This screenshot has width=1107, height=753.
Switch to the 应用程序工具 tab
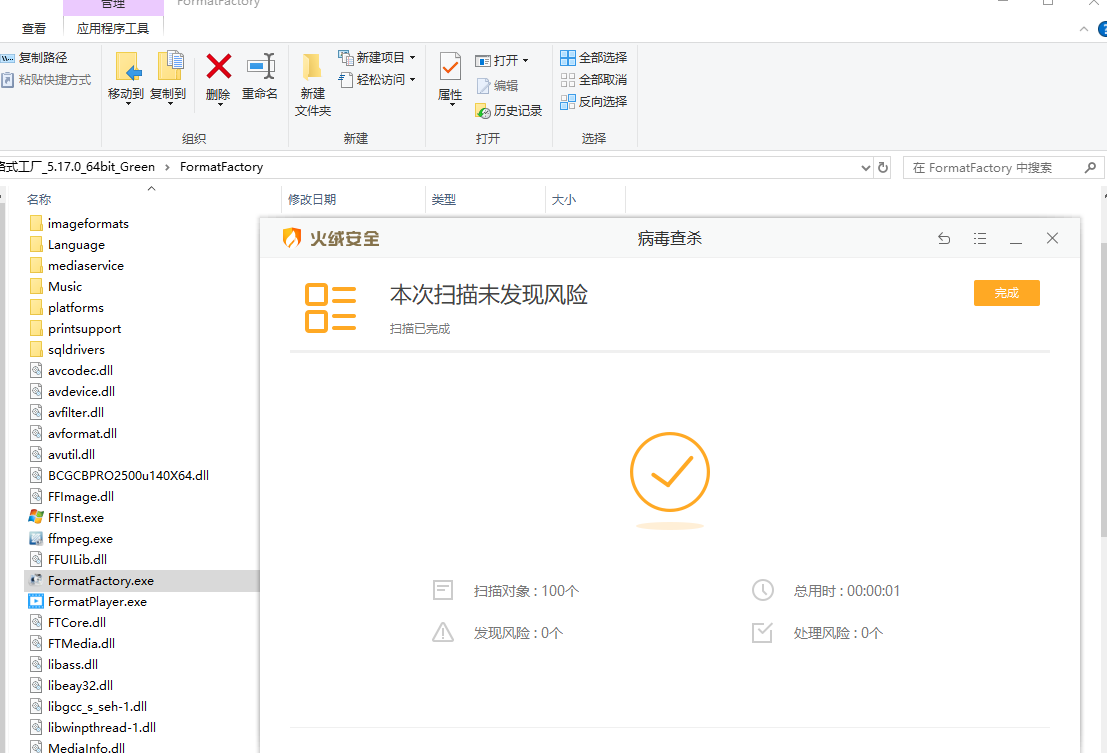pos(113,28)
